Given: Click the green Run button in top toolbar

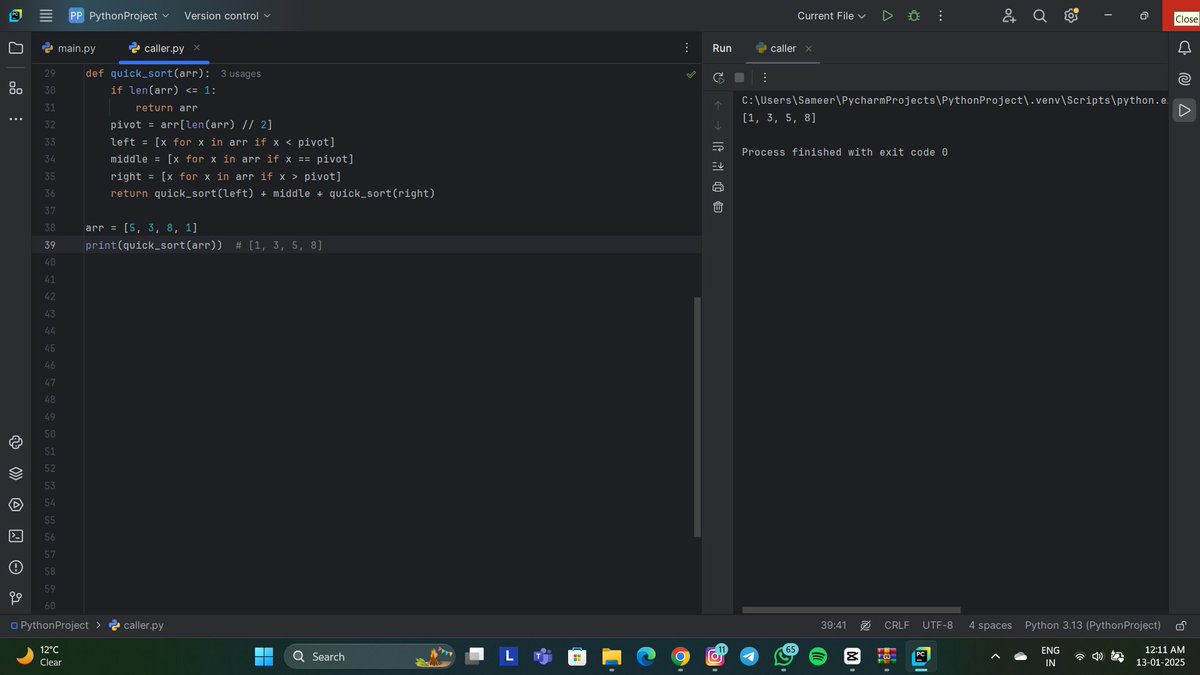Looking at the screenshot, I should pos(887,16).
